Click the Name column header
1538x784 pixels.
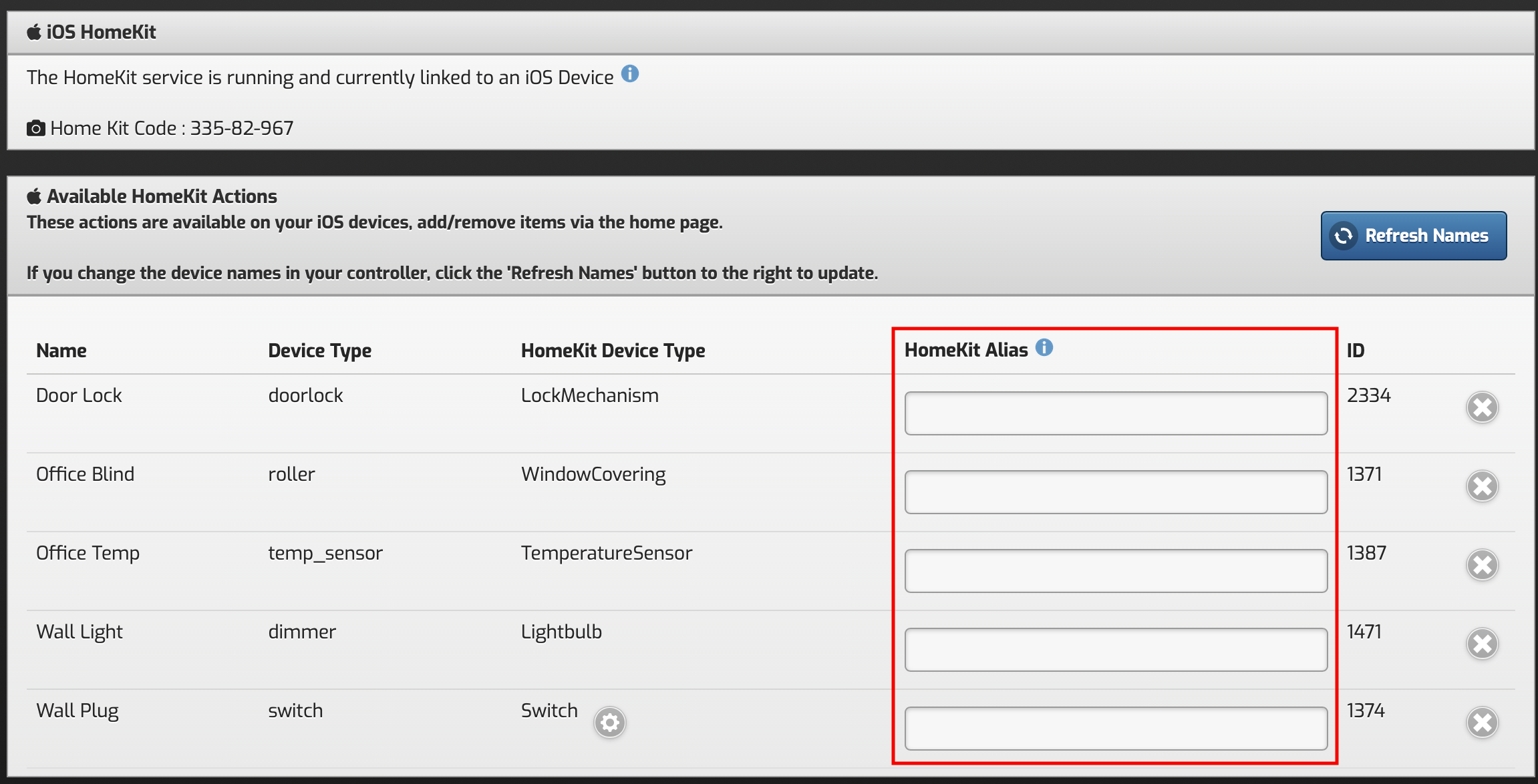coord(61,351)
